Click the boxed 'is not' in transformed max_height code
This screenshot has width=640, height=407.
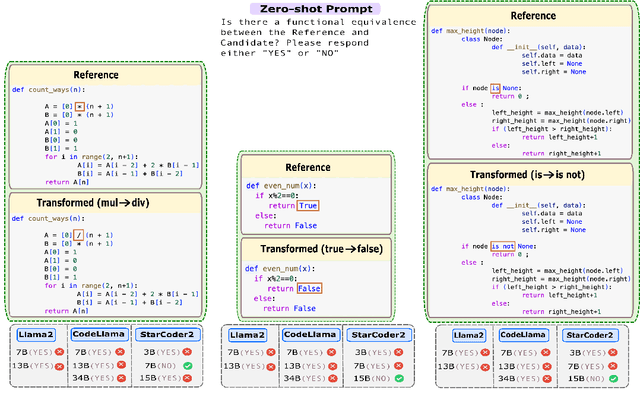point(505,245)
